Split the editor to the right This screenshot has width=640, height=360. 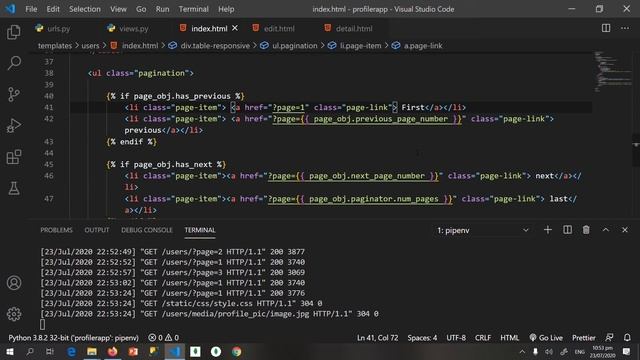606,28
